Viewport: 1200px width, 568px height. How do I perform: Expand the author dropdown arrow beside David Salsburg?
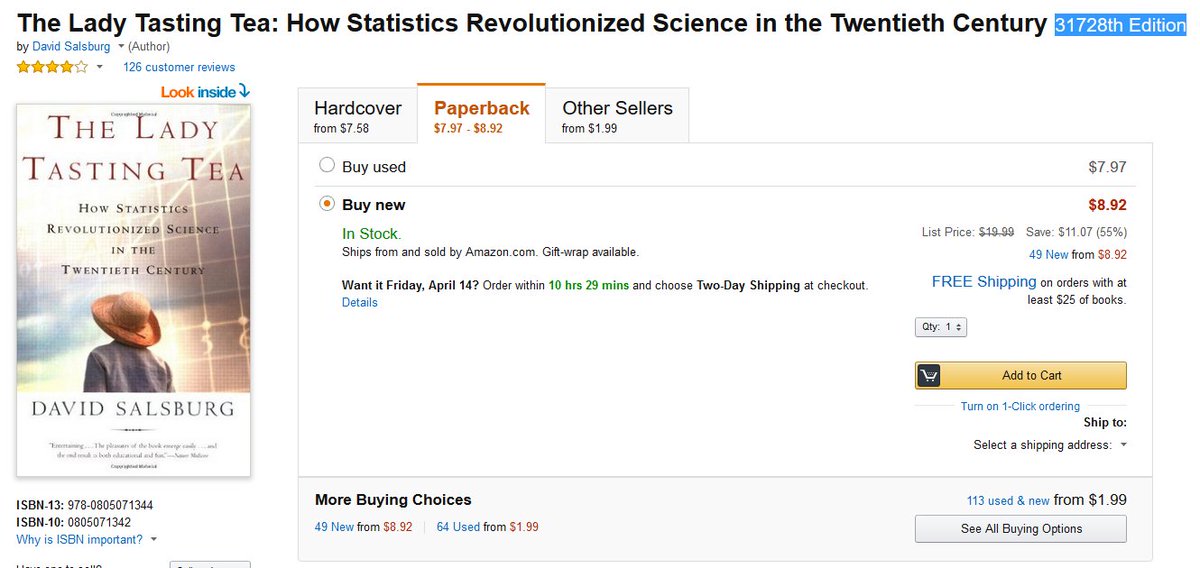tap(121, 47)
